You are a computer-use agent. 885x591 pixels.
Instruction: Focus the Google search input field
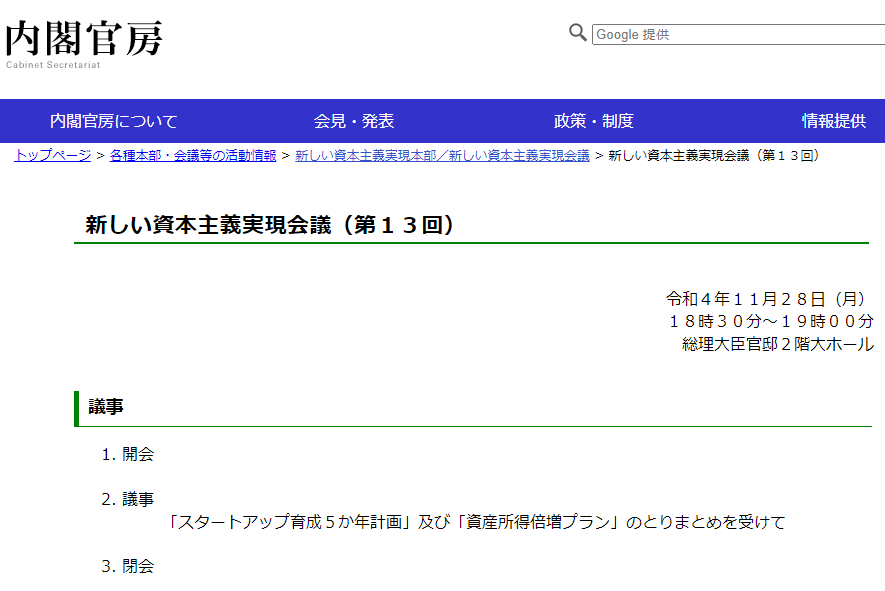point(738,34)
